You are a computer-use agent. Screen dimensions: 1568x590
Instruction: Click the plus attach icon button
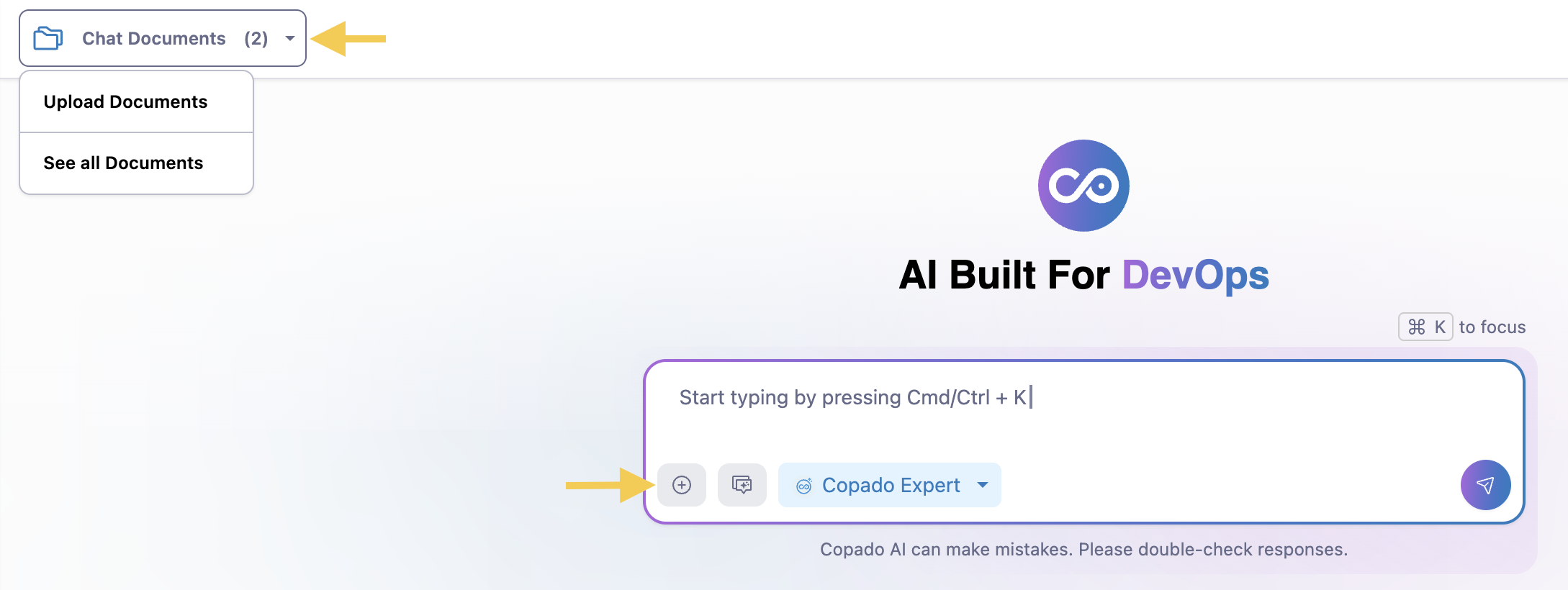(681, 485)
